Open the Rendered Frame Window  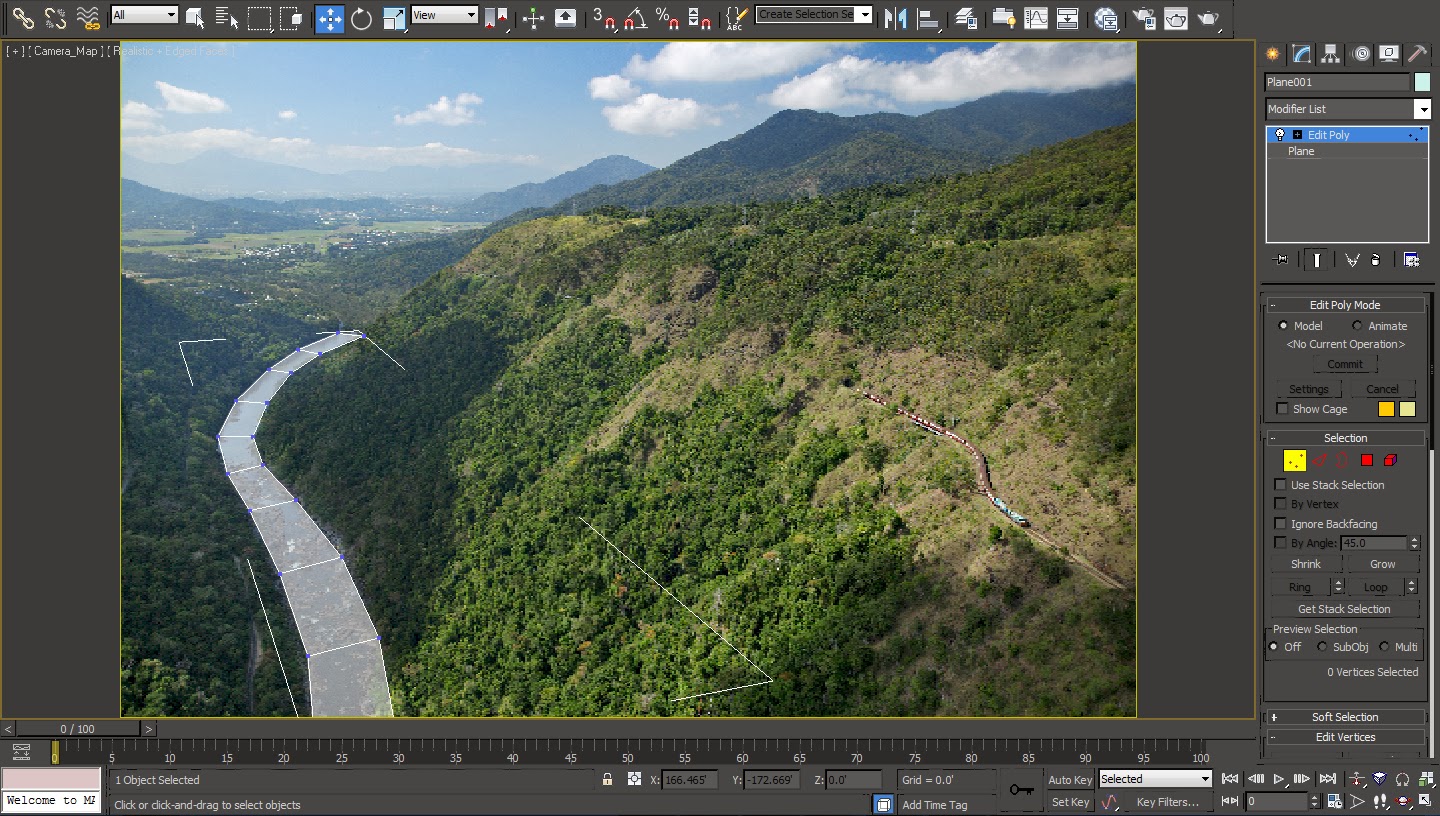[x=1175, y=17]
